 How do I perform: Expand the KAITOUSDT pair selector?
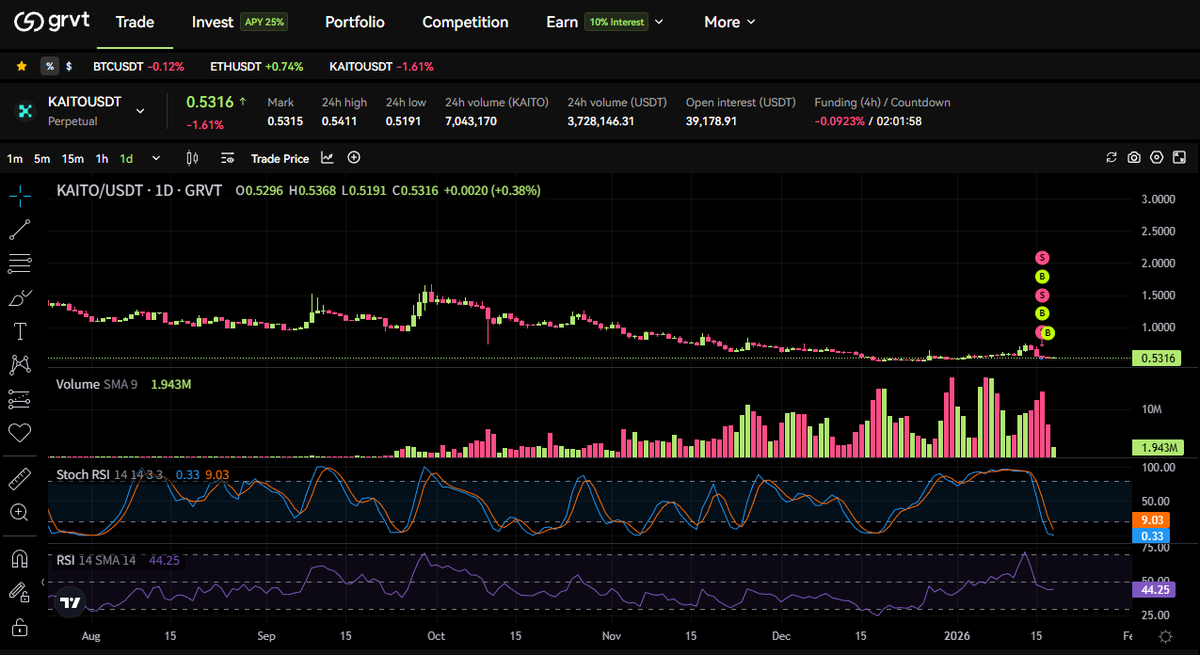140,110
